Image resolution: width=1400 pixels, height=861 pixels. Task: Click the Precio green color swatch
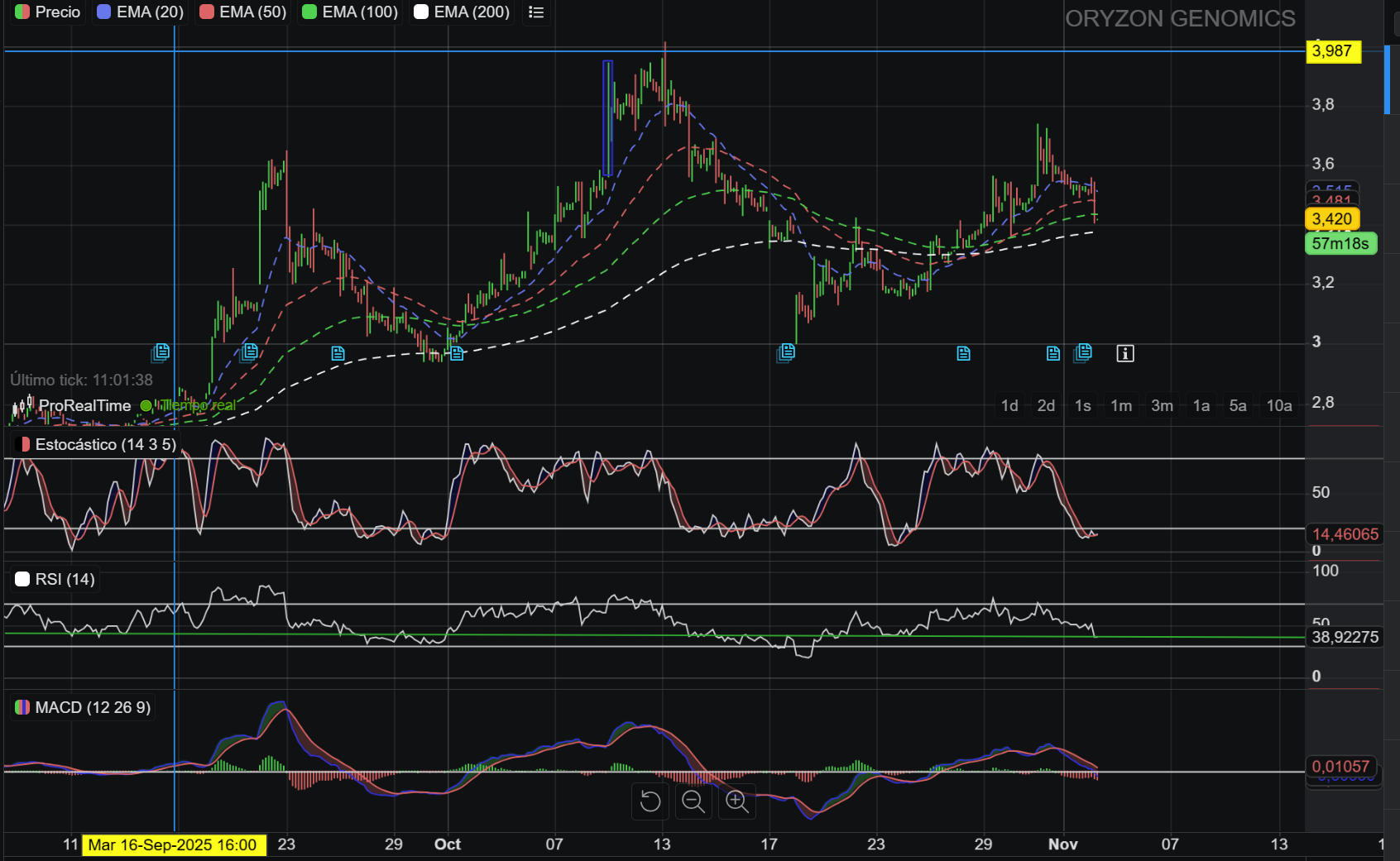coord(22,12)
